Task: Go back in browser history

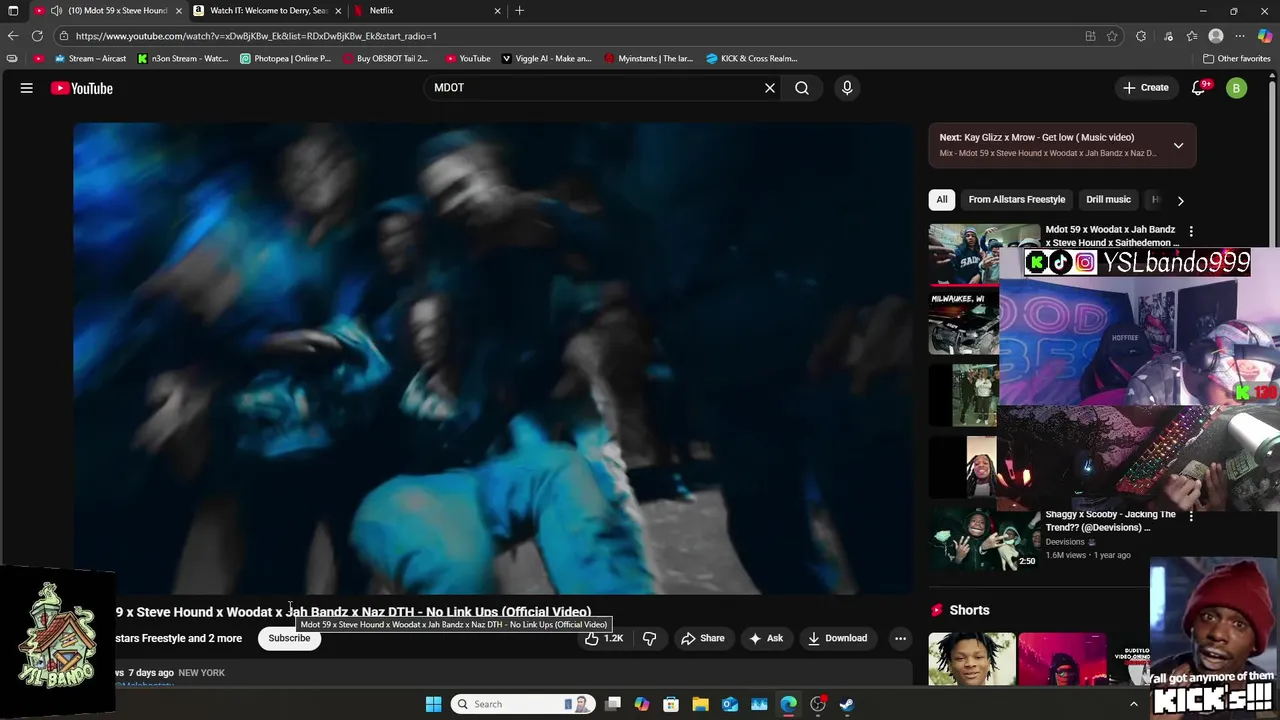Action: tap(13, 36)
